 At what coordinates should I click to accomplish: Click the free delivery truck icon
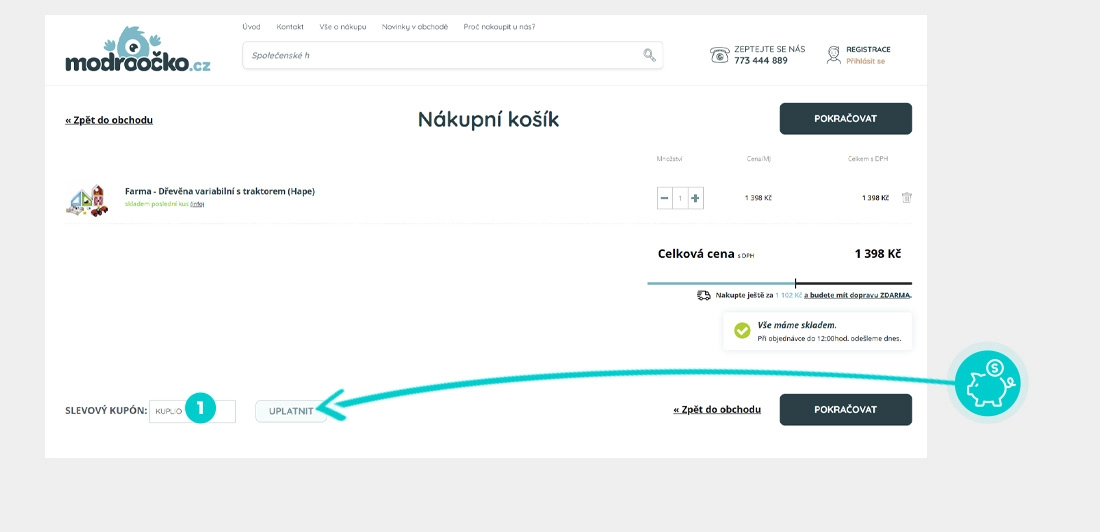(704, 295)
